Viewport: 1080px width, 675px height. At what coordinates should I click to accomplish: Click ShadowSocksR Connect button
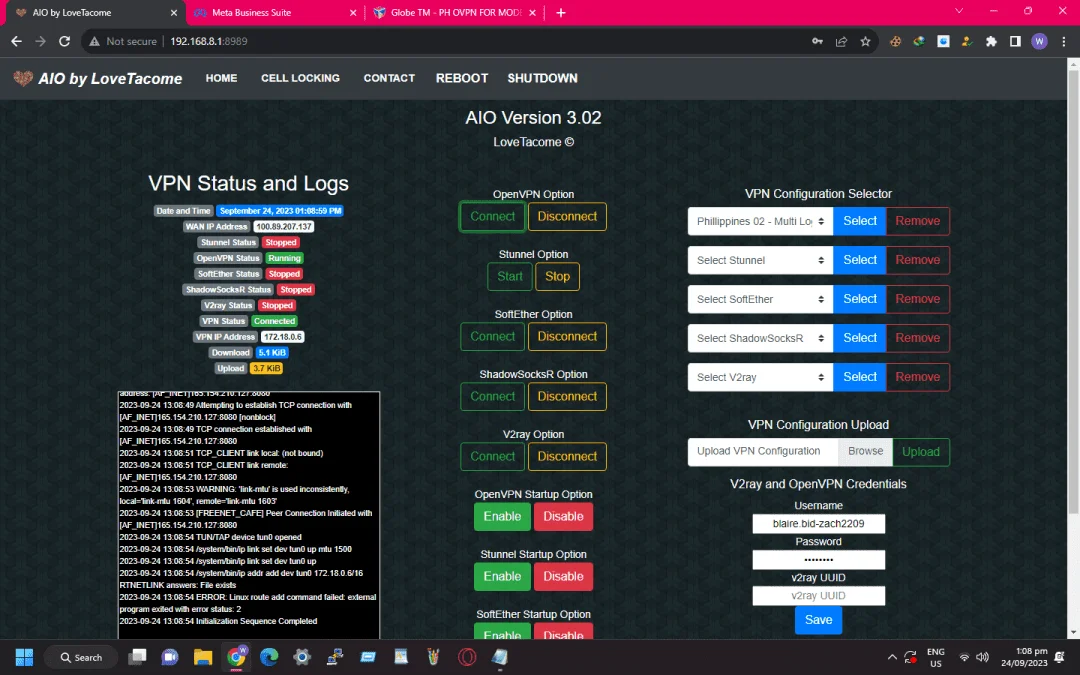coord(492,397)
